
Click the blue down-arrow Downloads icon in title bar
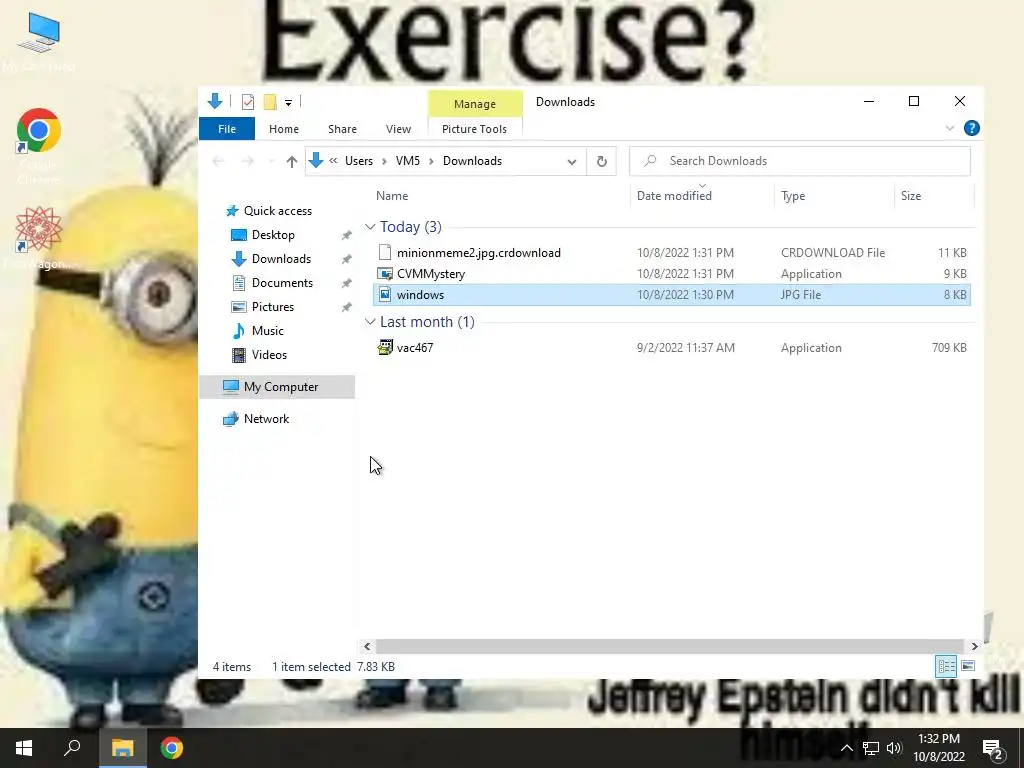tap(215, 101)
